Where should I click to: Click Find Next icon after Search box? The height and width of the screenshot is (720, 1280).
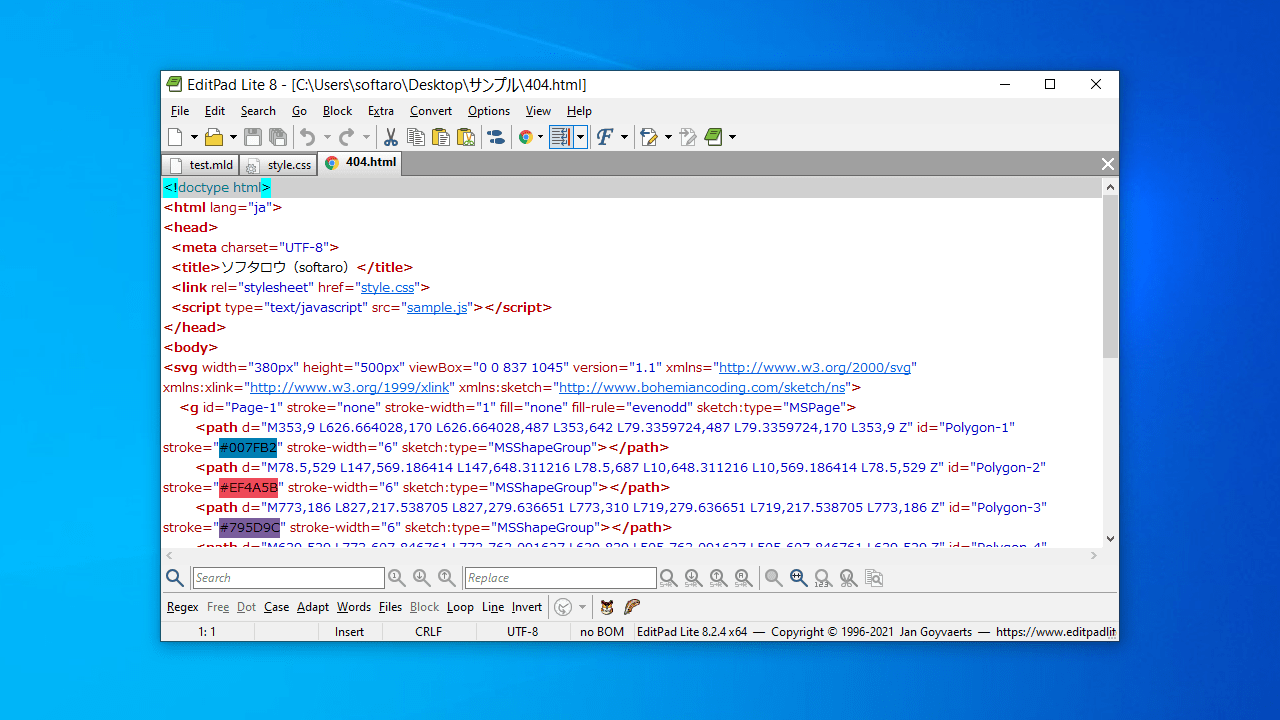(x=421, y=578)
